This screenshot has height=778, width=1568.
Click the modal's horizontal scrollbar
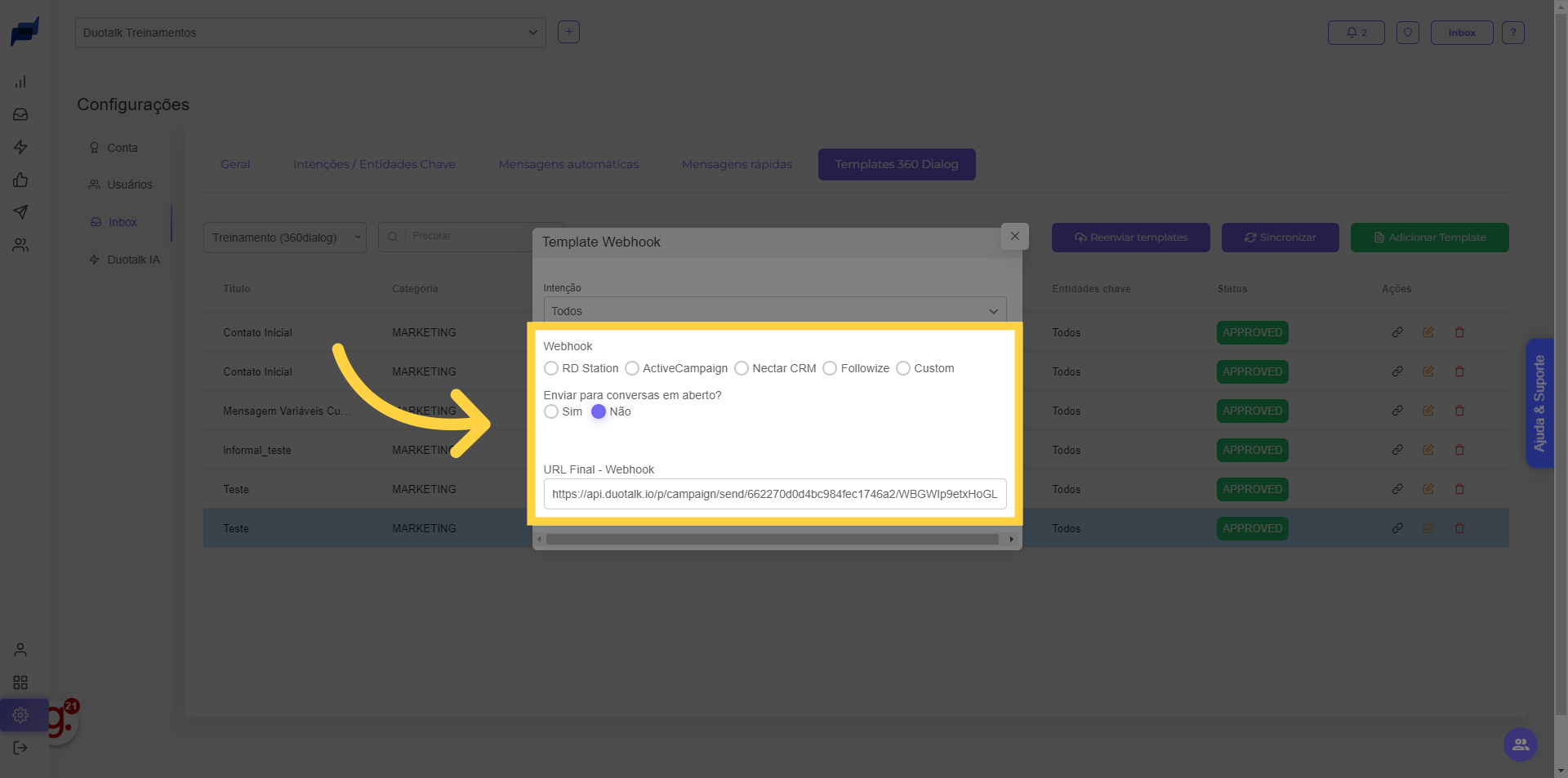tap(772, 539)
